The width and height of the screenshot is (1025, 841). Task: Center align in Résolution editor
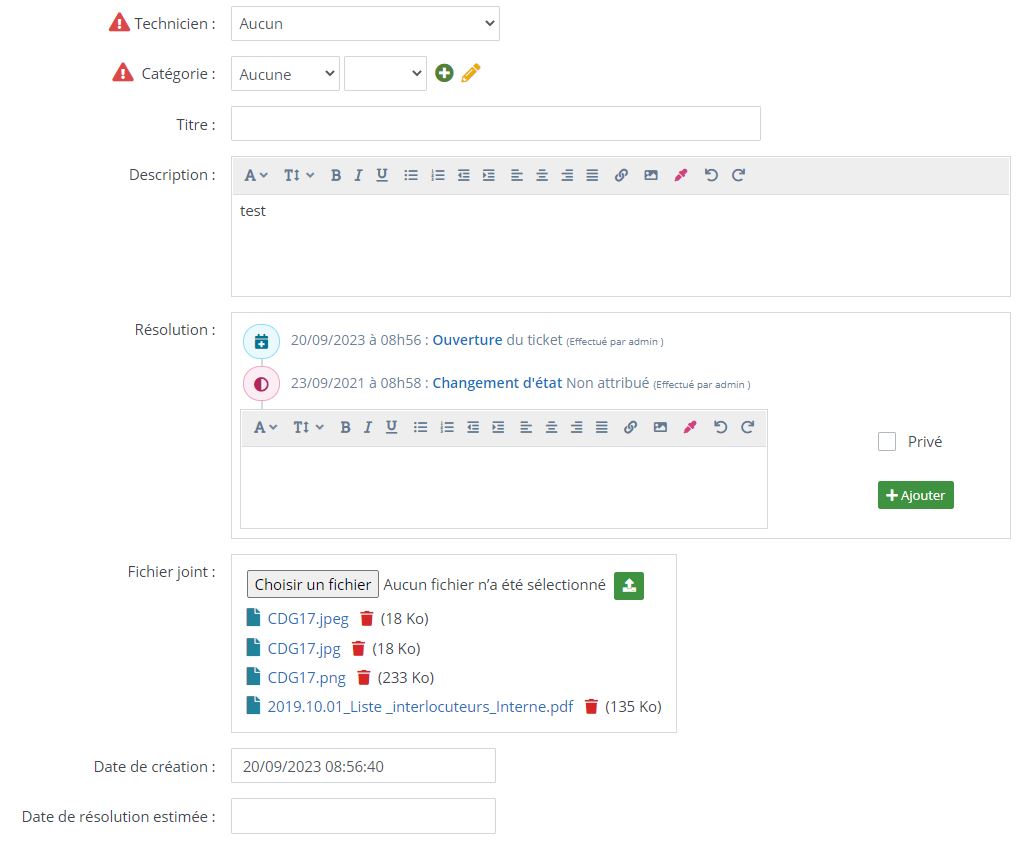(552, 427)
